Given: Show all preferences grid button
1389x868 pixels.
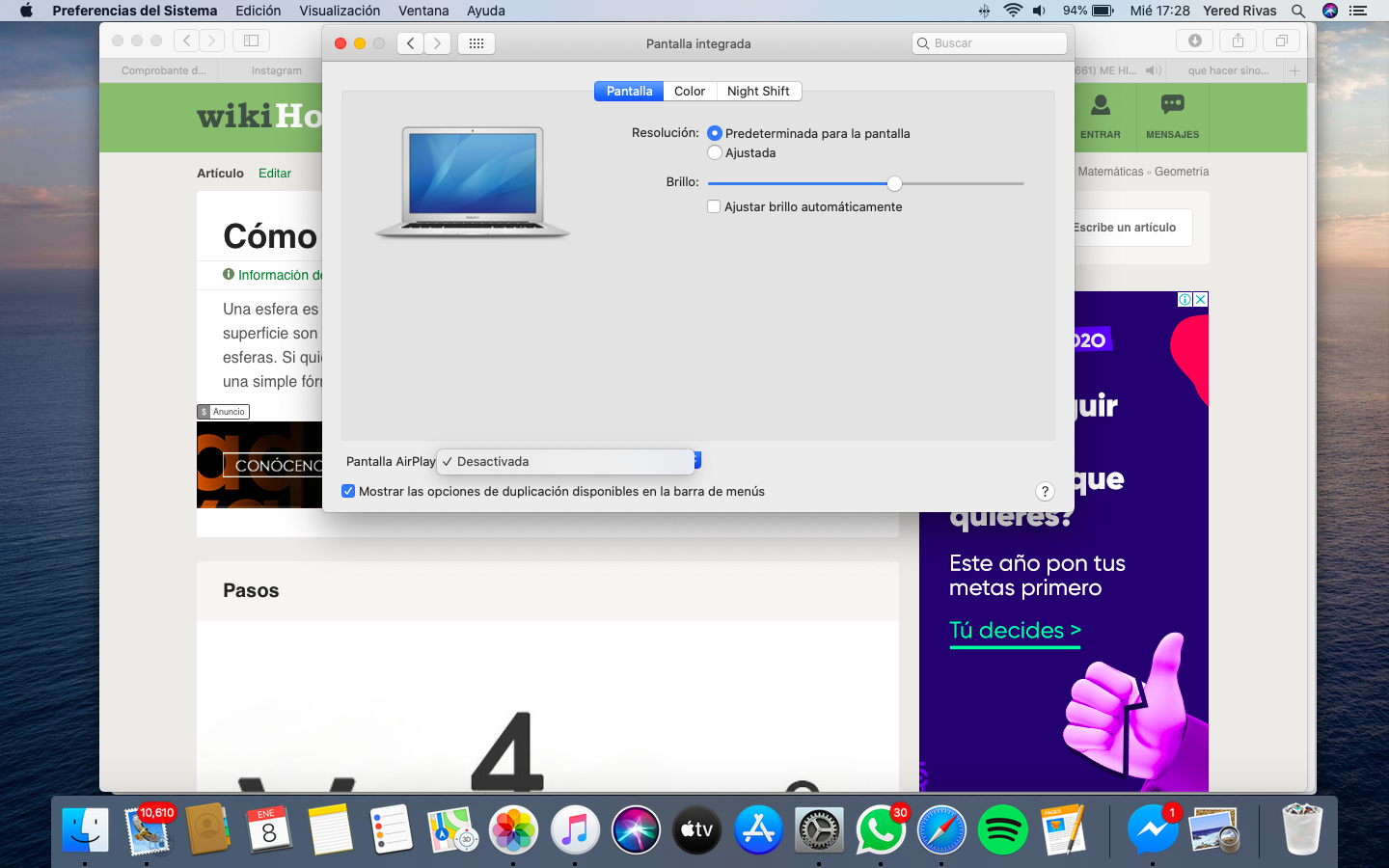Looking at the screenshot, I should tap(477, 43).
